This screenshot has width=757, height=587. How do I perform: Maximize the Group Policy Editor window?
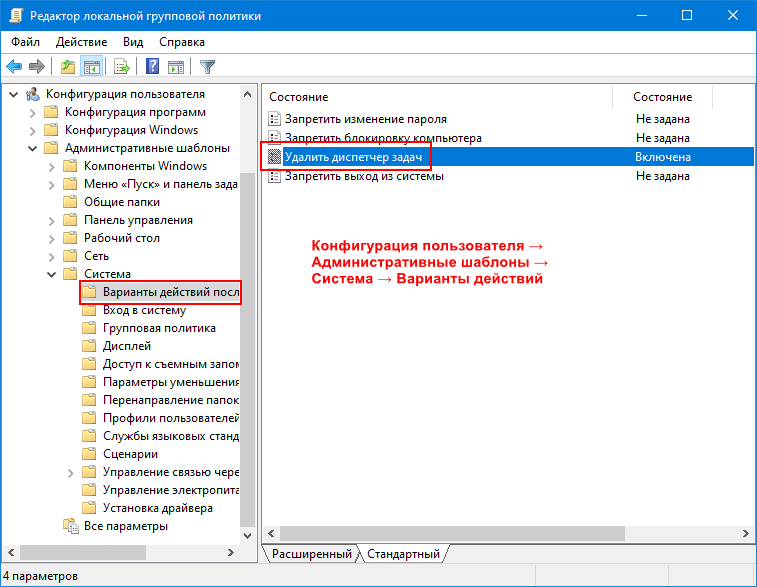687,15
